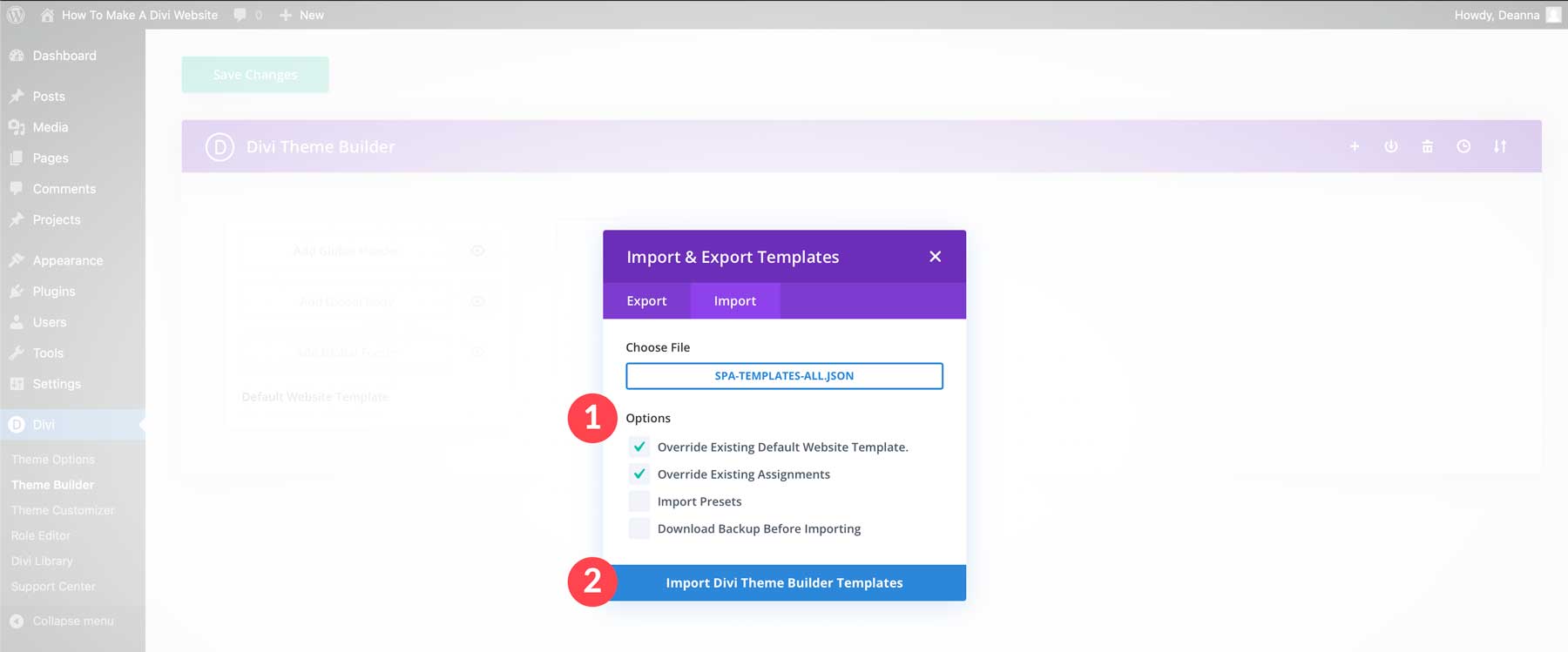Open the Role Editor
This screenshot has width=1568, height=652.
(41, 535)
